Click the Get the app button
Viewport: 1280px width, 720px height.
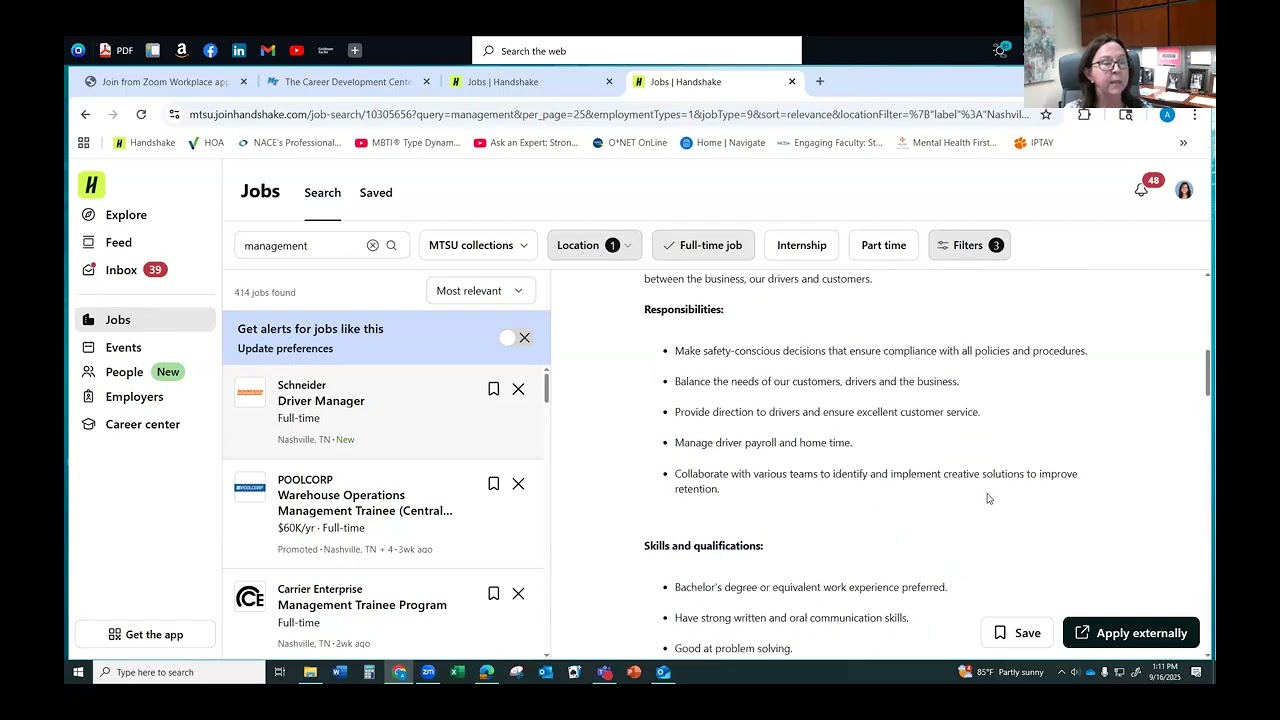(145, 634)
